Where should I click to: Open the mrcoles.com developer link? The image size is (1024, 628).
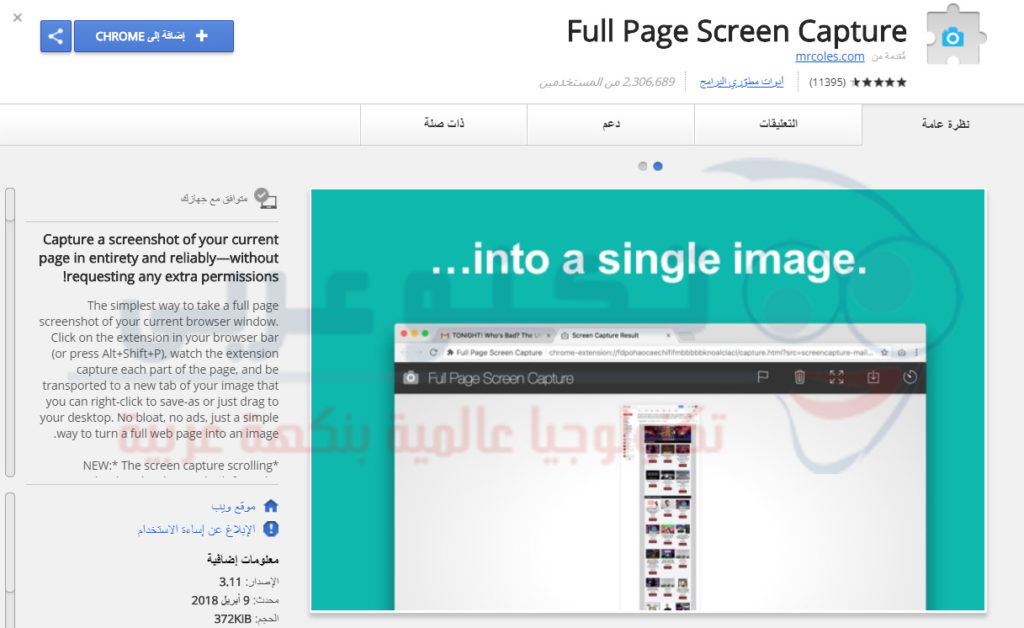pyautogui.click(x=829, y=57)
